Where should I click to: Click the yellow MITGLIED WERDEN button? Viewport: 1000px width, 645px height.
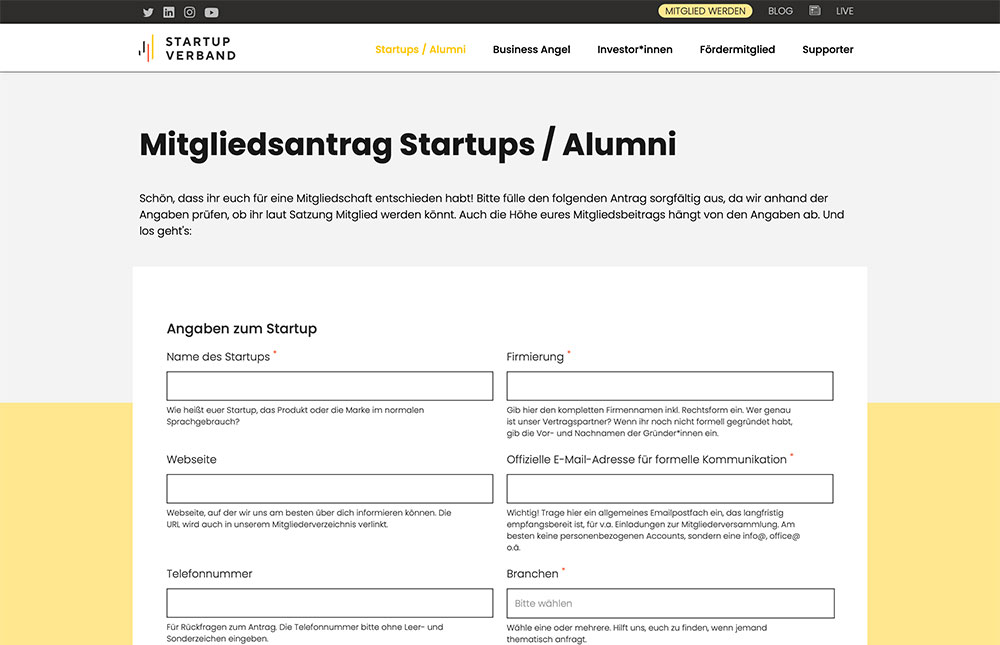(x=705, y=11)
